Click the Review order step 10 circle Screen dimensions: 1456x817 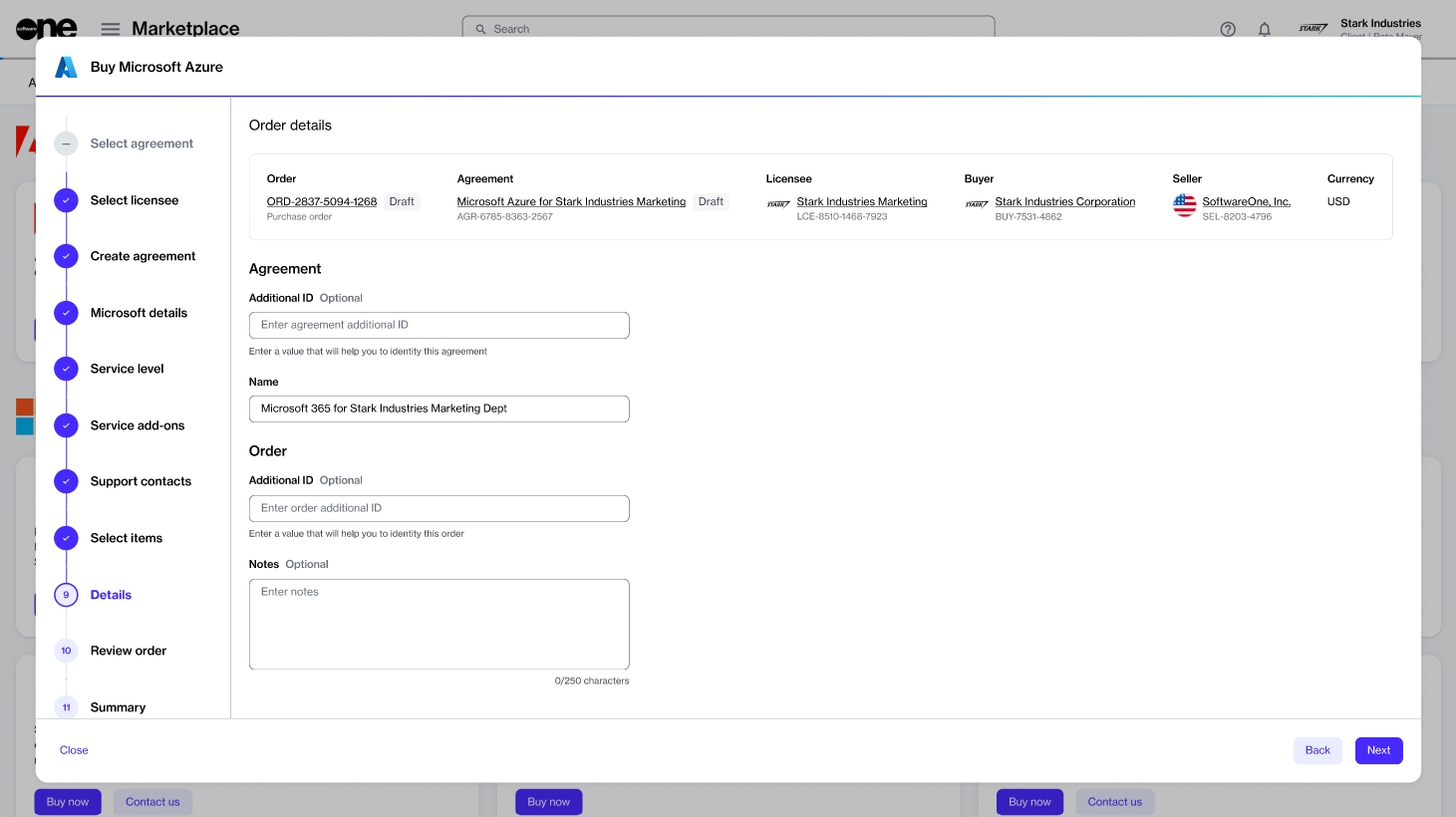pyautogui.click(x=66, y=651)
